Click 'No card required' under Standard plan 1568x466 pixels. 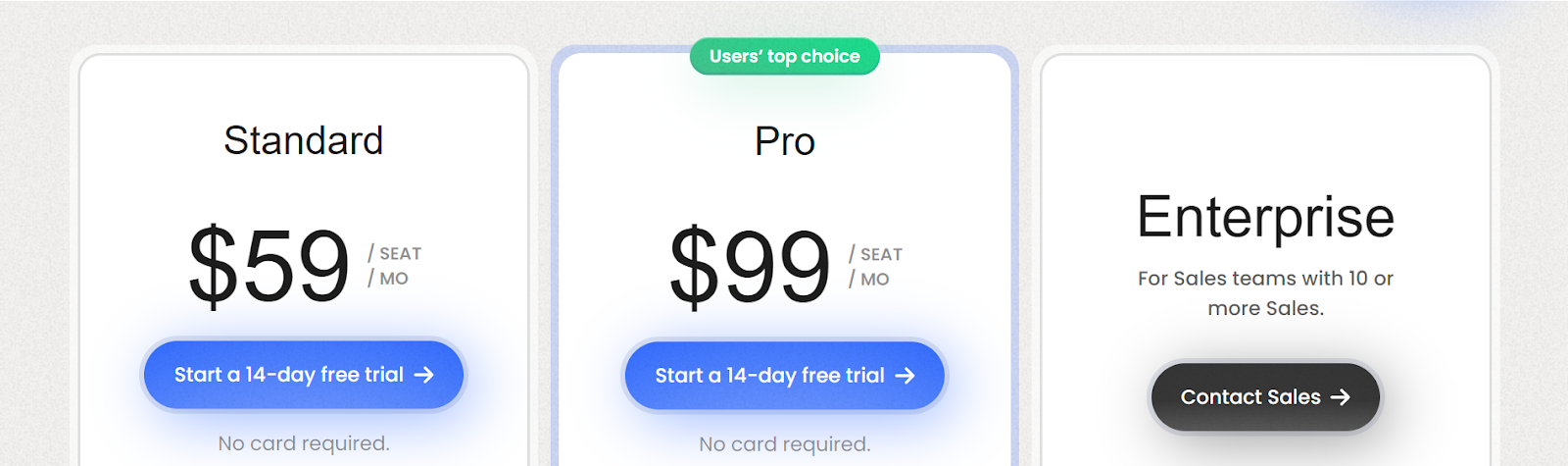[x=303, y=443]
